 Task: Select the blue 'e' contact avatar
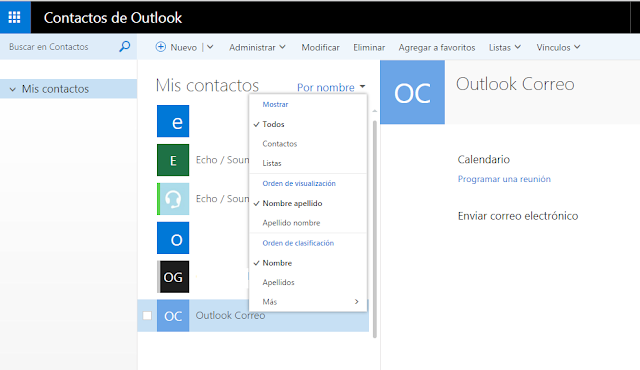173,121
